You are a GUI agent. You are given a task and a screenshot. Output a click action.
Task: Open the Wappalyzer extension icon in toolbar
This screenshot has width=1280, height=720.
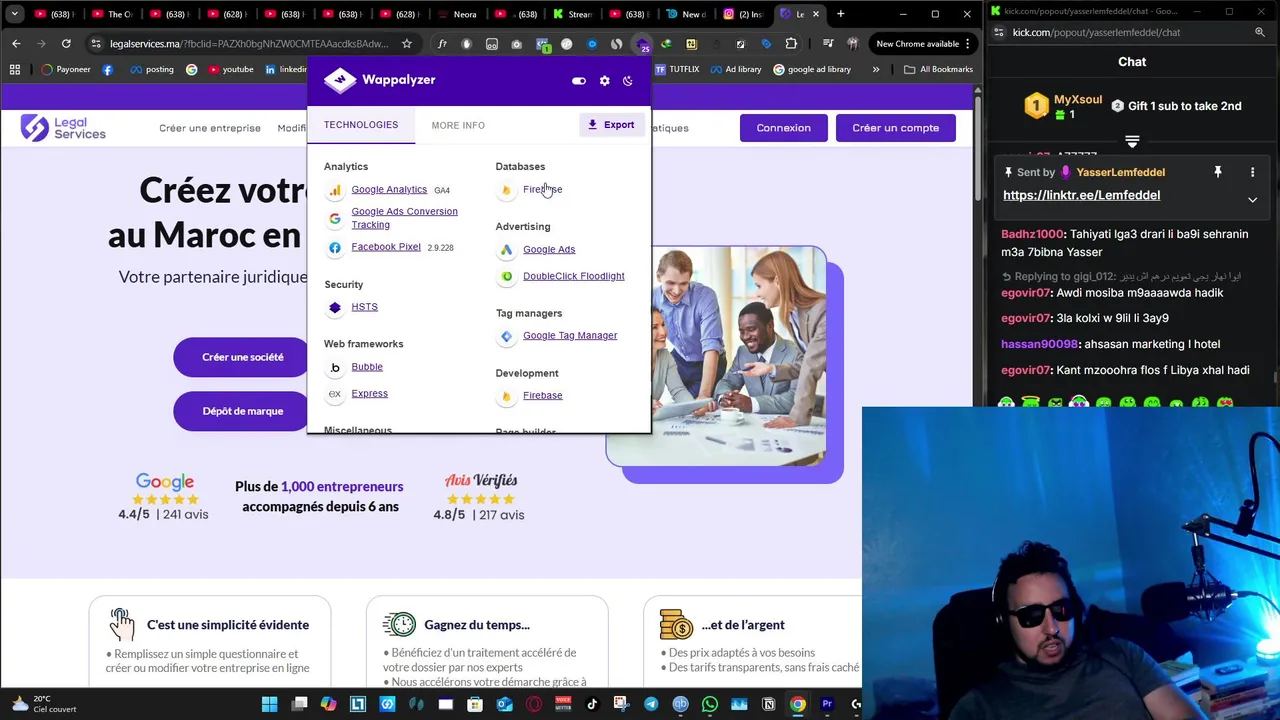click(642, 44)
